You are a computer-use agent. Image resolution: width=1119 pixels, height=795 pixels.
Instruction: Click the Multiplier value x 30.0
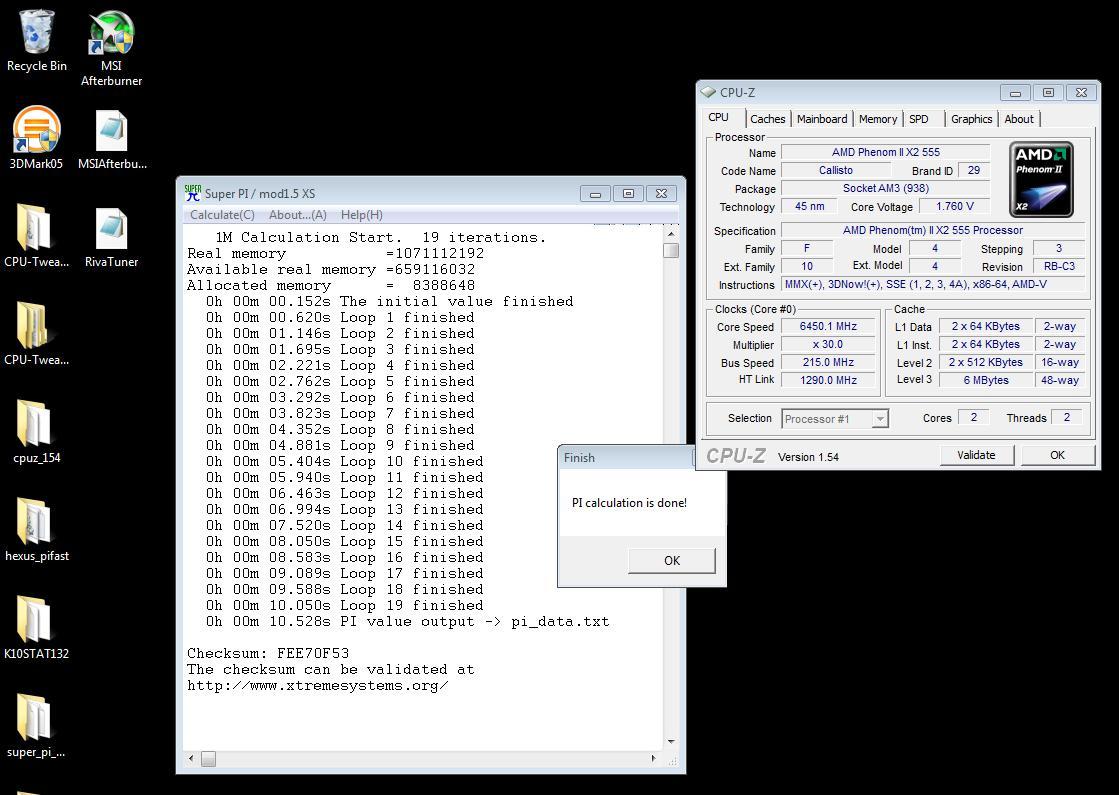828,344
